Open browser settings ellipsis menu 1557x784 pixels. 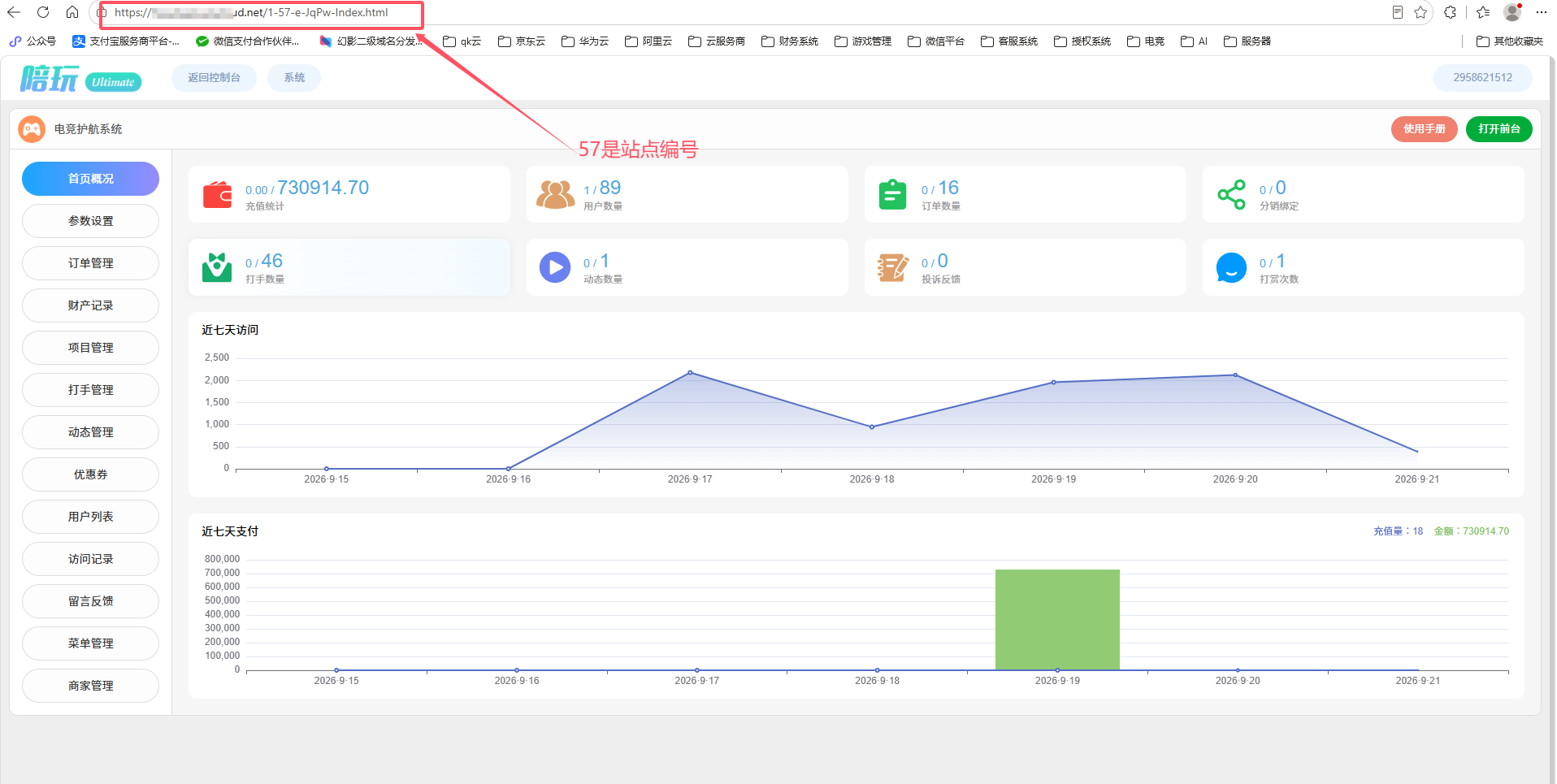click(x=1542, y=12)
